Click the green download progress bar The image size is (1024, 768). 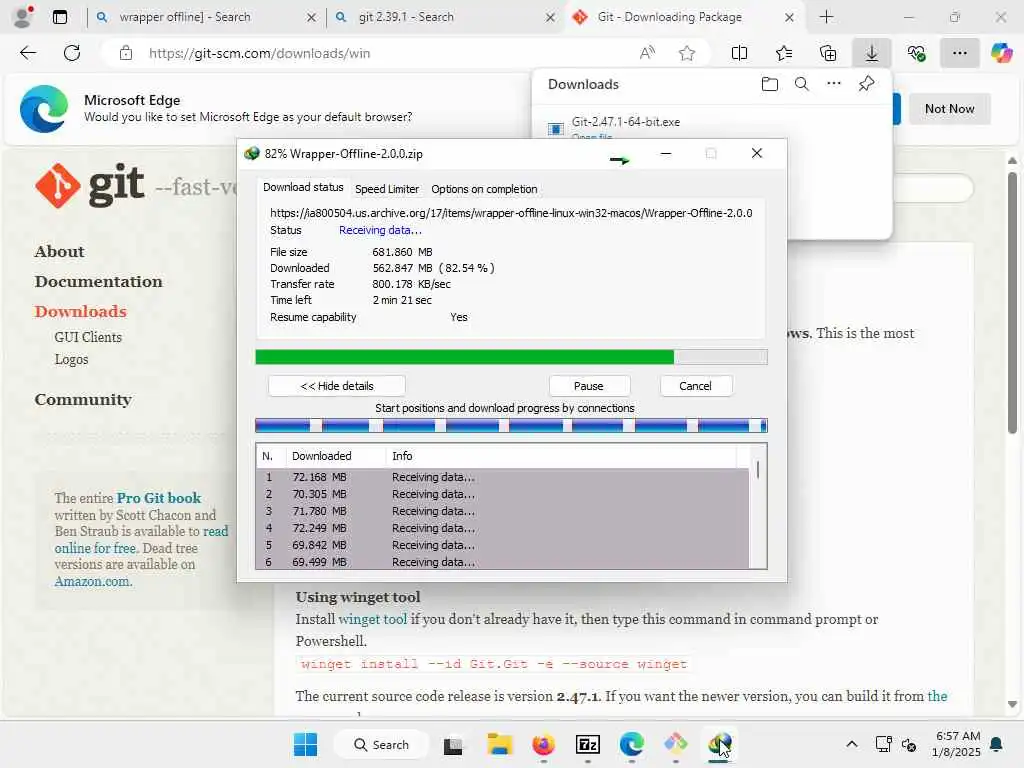coord(511,357)
